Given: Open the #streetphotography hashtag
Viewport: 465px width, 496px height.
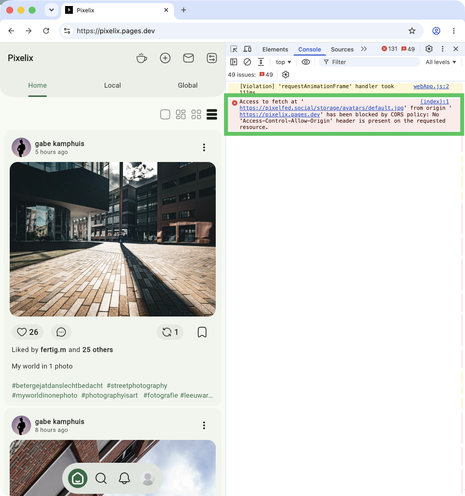Looking at the screenshot, I should pyautogui.click(x=137, y=386).
